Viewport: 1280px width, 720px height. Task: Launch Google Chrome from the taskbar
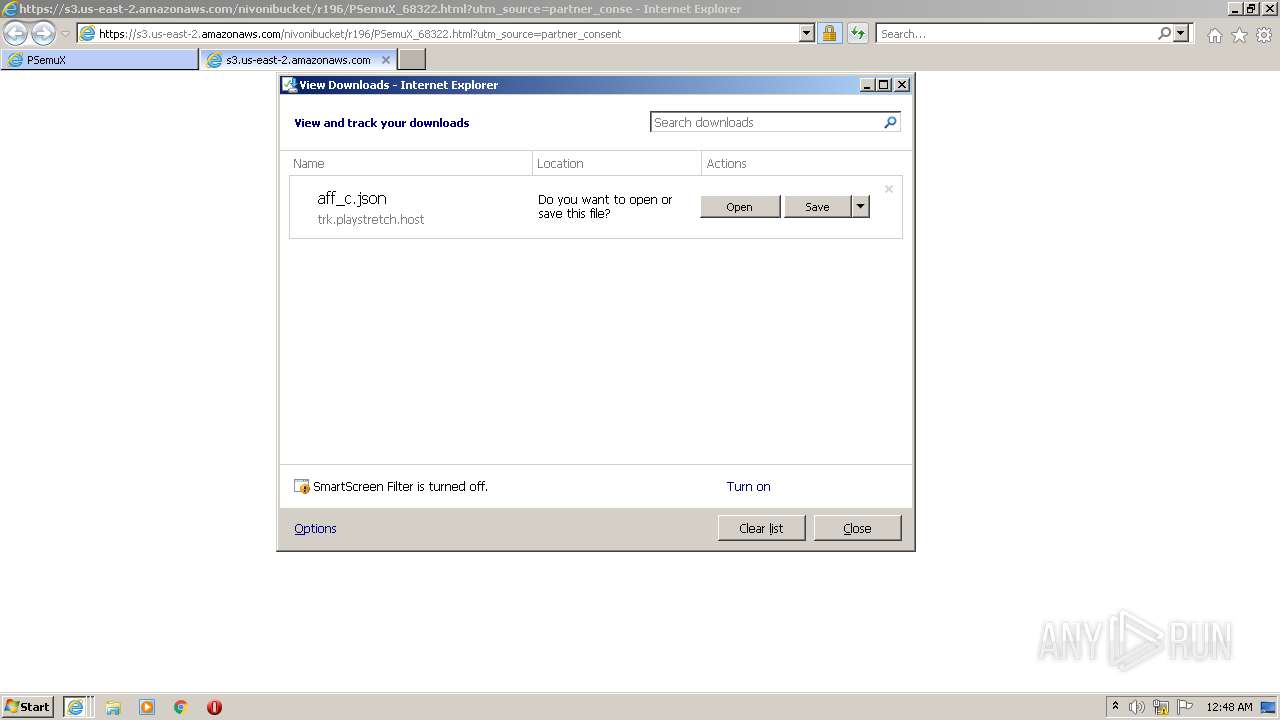click(x=181, y=707)
